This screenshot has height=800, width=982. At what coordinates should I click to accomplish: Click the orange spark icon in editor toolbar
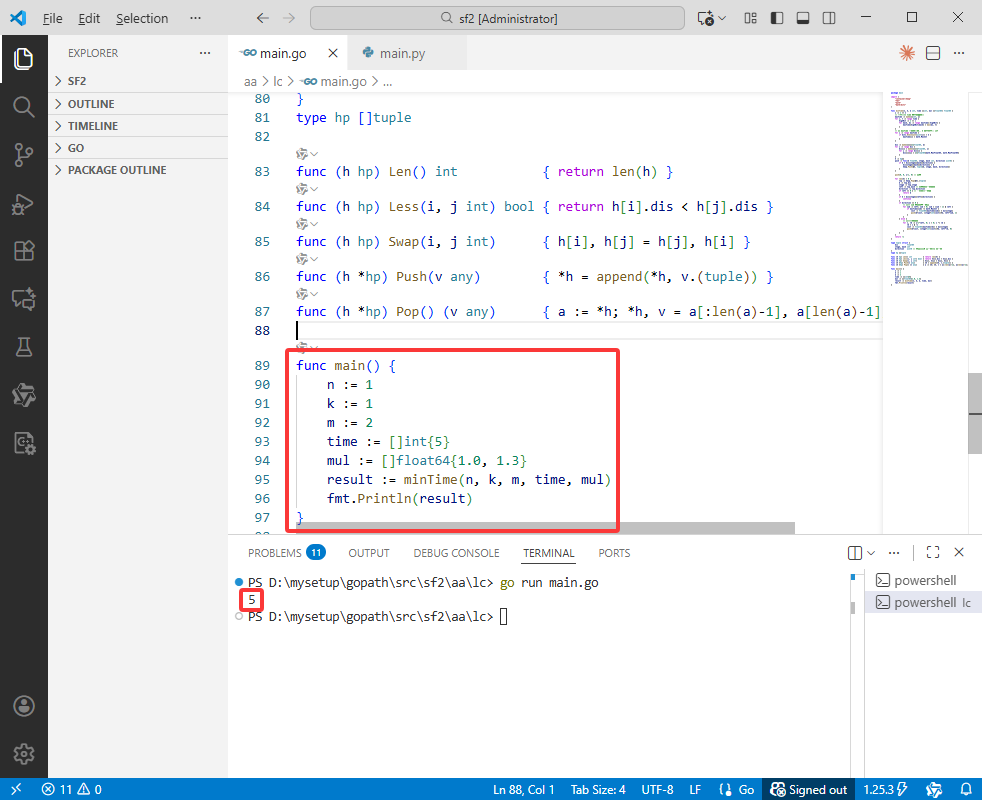click(907, 53)
